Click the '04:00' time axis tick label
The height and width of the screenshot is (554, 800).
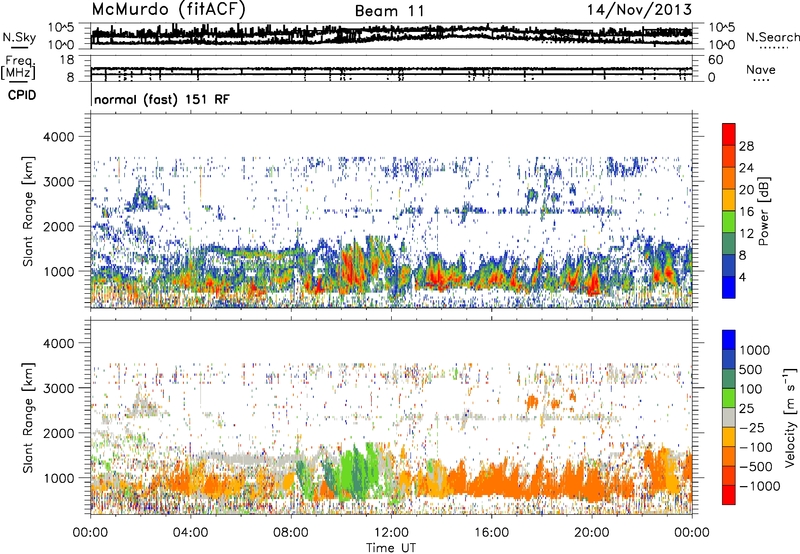(x=190, y=533)
